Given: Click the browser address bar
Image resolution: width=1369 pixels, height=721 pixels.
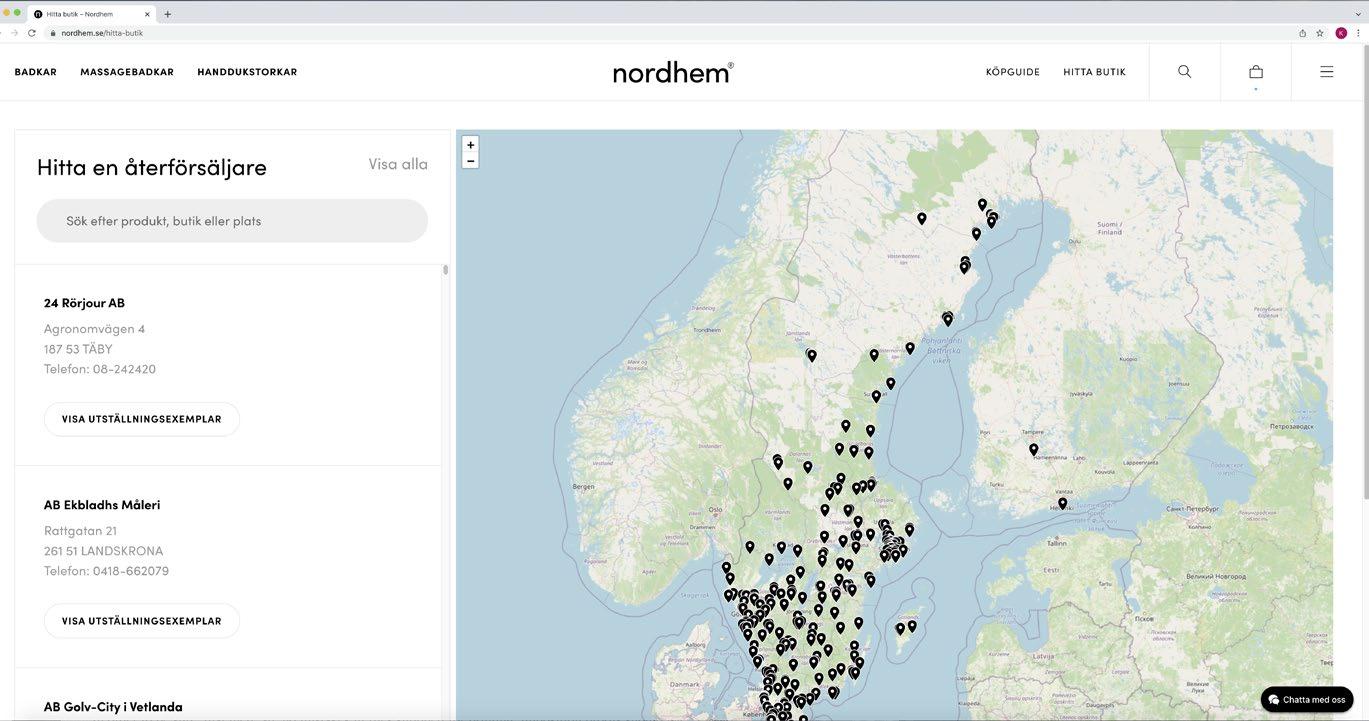Looking at the screenshot, I should point(670,33).
